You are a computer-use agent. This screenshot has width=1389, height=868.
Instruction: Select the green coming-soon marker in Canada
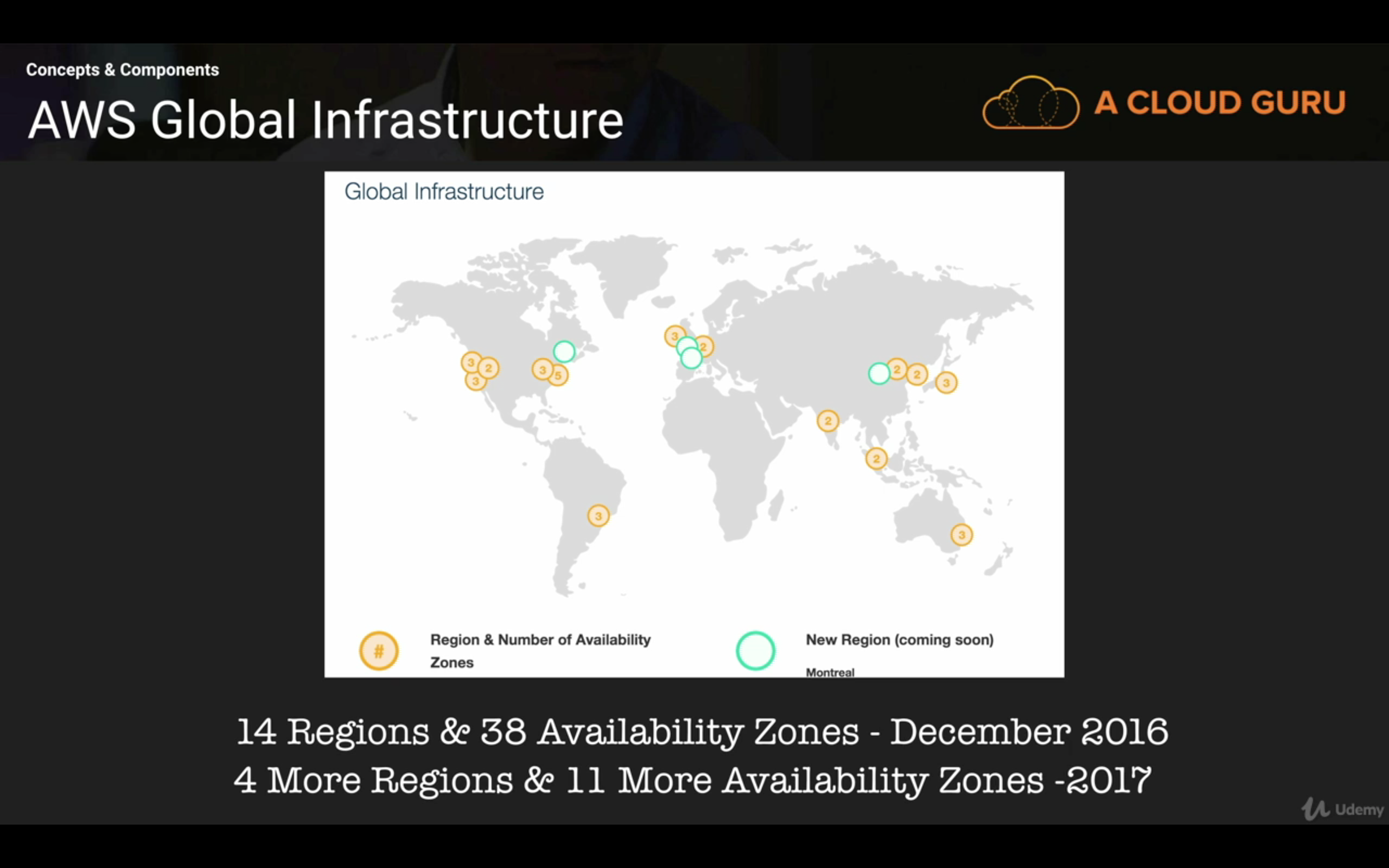(564, 352)
